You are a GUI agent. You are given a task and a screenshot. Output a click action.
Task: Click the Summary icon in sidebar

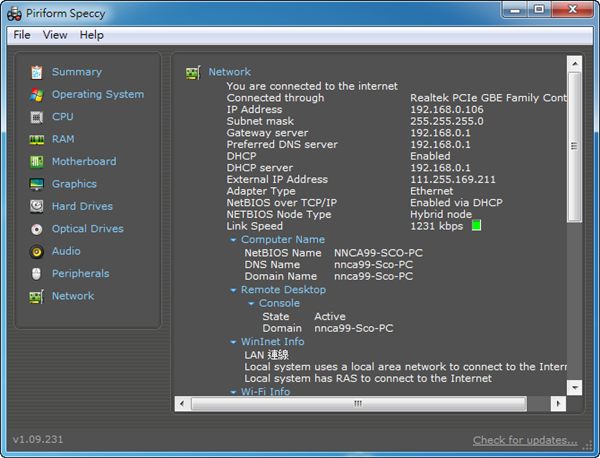(37, 72)
